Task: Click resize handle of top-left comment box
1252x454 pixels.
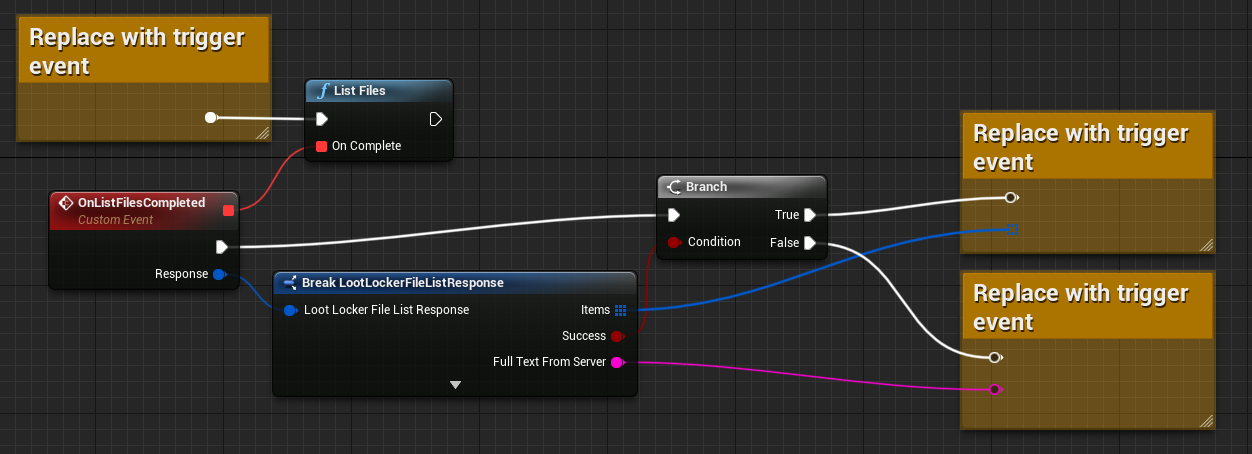Action: [x=263, y=133]
